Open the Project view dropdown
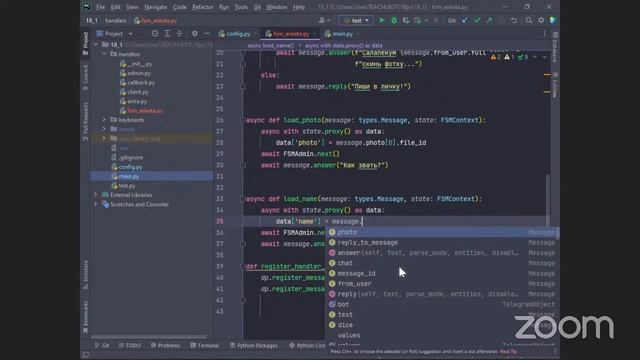640x360 pixels. coord(114,33)
